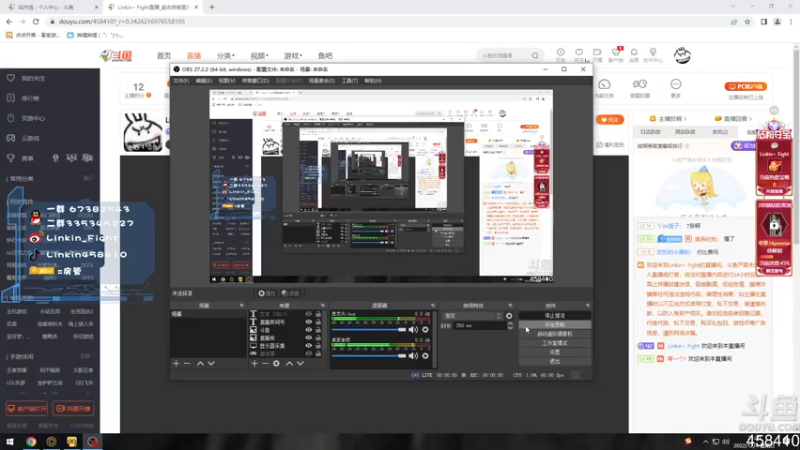Move the scene up in the Scenes panel
Screen dimensions: 800x450
[200, 363]
